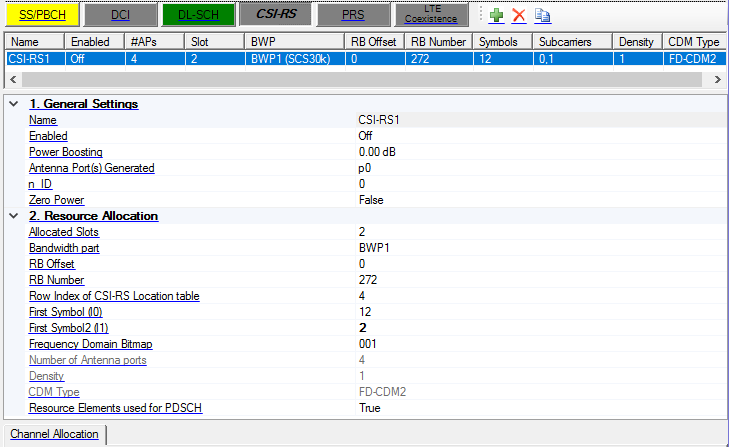
Task: Select the CSI-RS1 name cell in the table
Action: click(x=34, y=59)
